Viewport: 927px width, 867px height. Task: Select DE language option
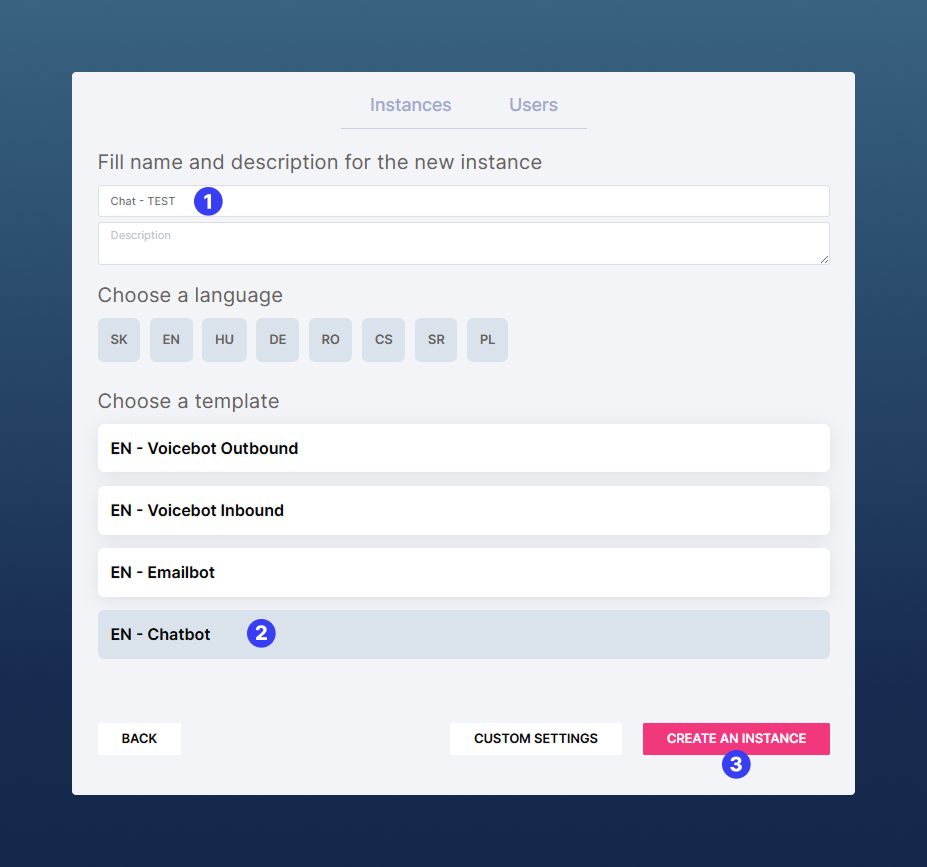pos(277,340)
